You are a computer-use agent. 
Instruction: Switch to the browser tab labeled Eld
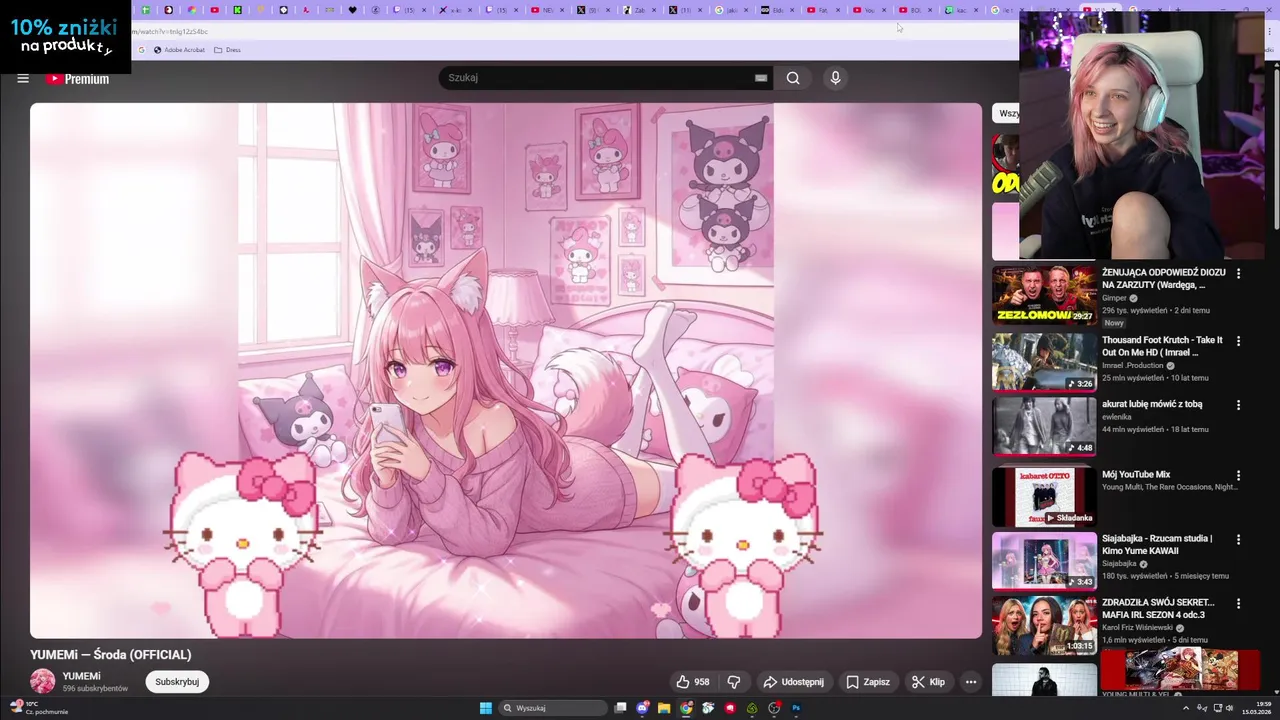[776, 10]
